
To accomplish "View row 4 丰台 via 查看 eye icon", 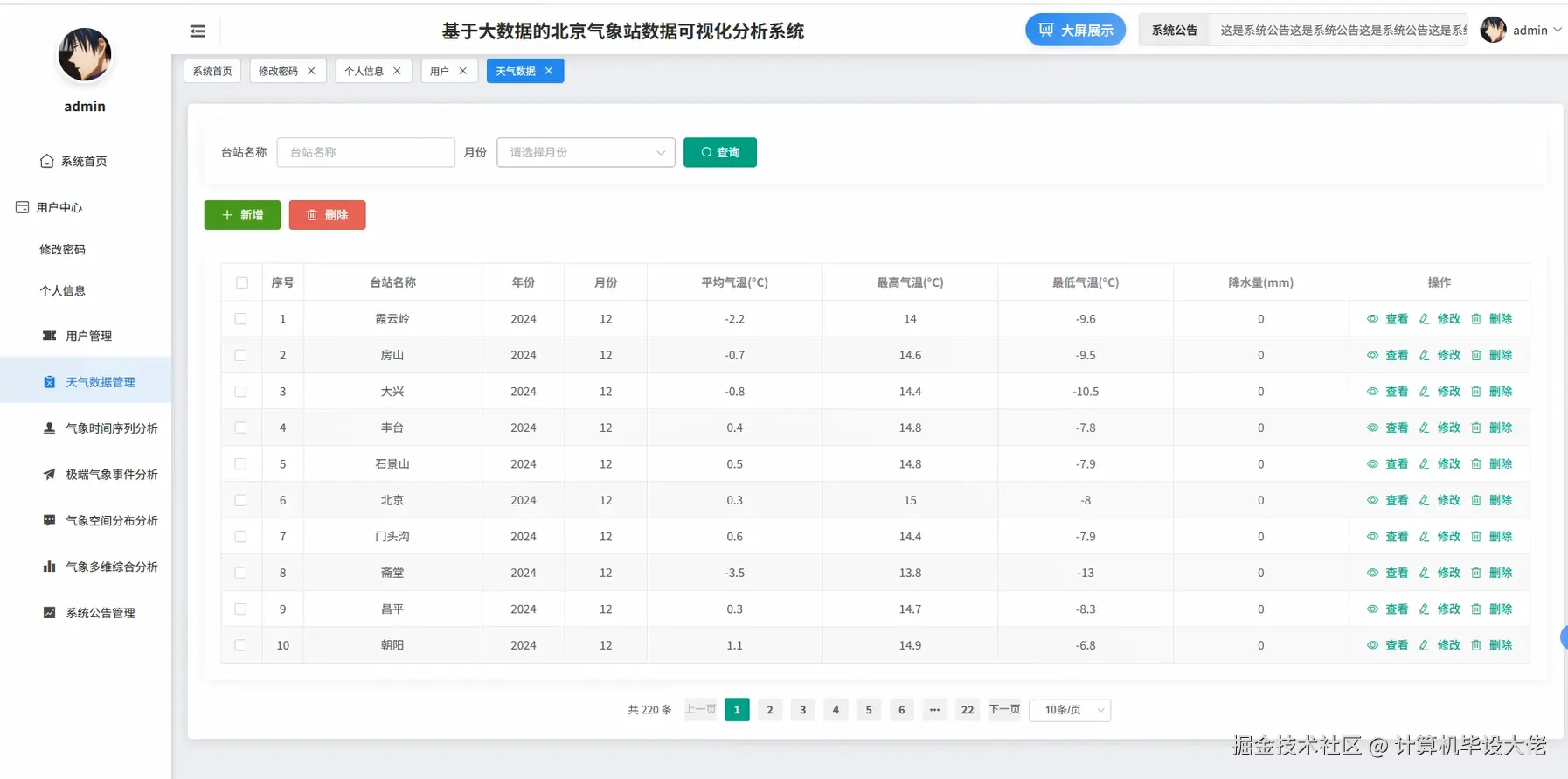I will (x=1372, y=428).
